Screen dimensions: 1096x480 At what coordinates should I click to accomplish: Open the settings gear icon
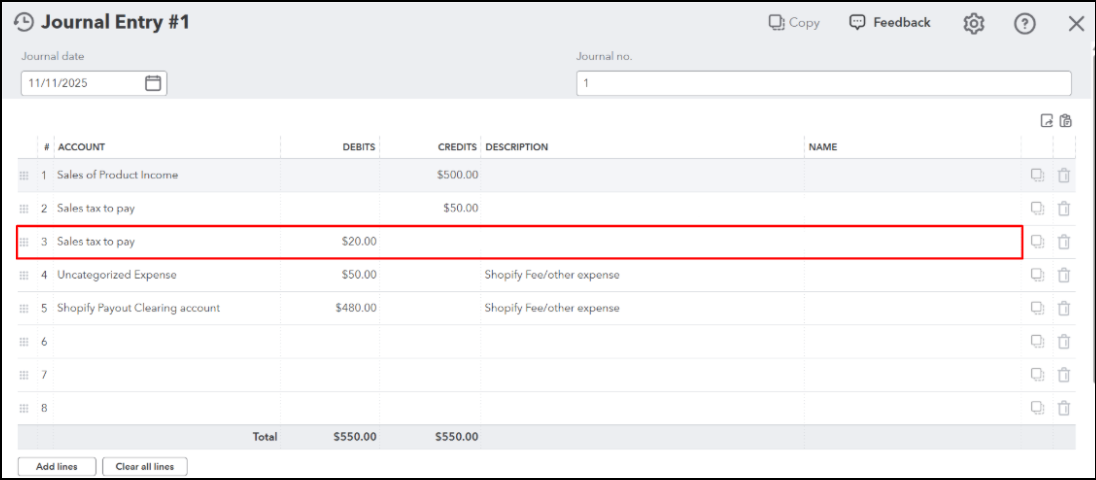973,24
